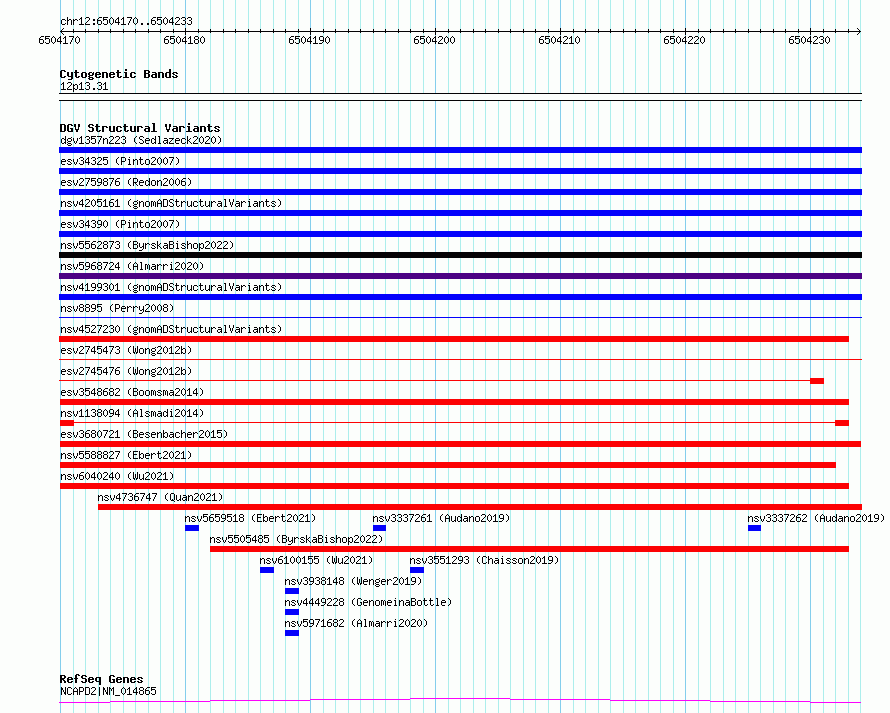Click the DGV Structural Variants track title
Screen dimensions: 890x713
click(140, 128)
